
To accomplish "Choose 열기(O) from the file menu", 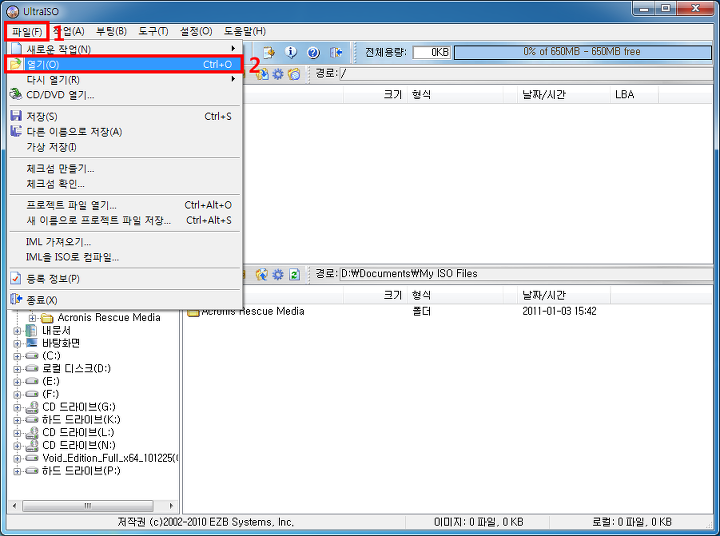I will (x=124, y=64).
